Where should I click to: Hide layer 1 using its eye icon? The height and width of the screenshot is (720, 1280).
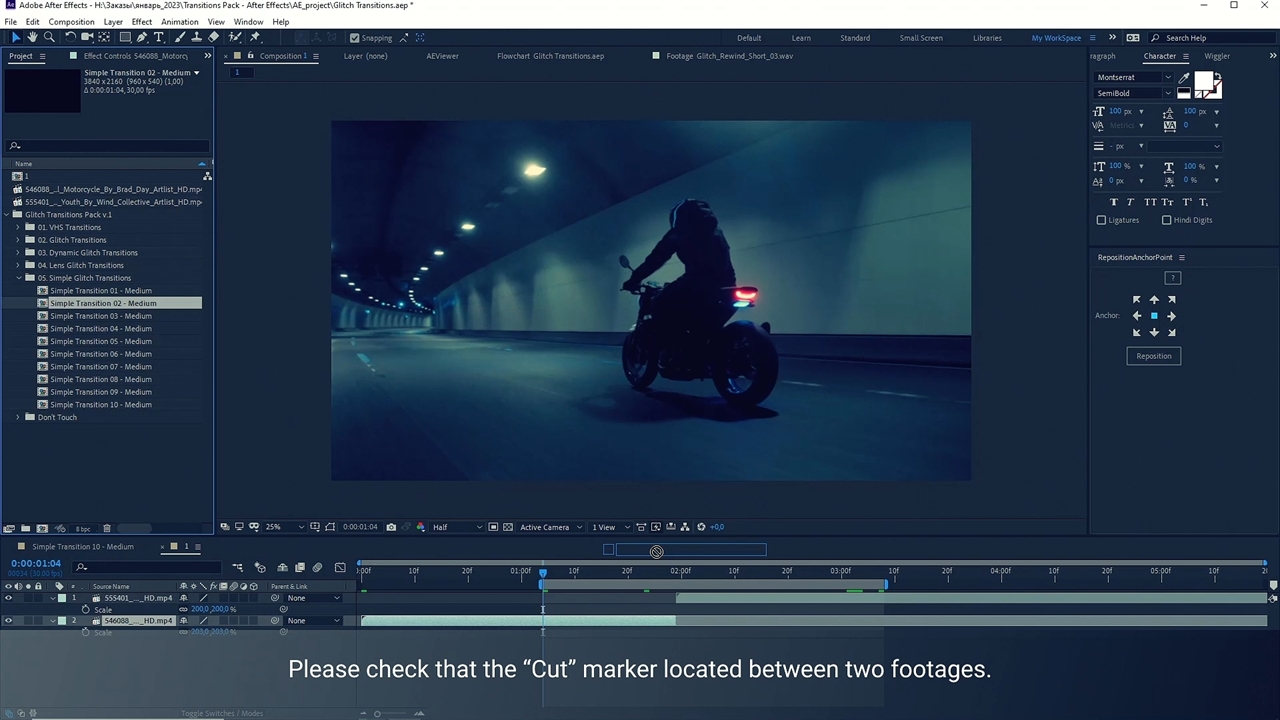click(x=9, y=598)
